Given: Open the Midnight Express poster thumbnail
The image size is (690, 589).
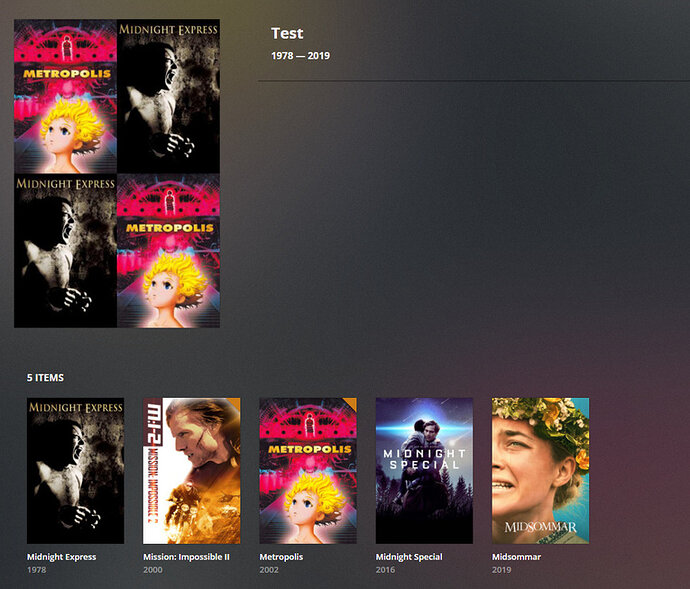Looking at the screenshot, I should point(75,471).
